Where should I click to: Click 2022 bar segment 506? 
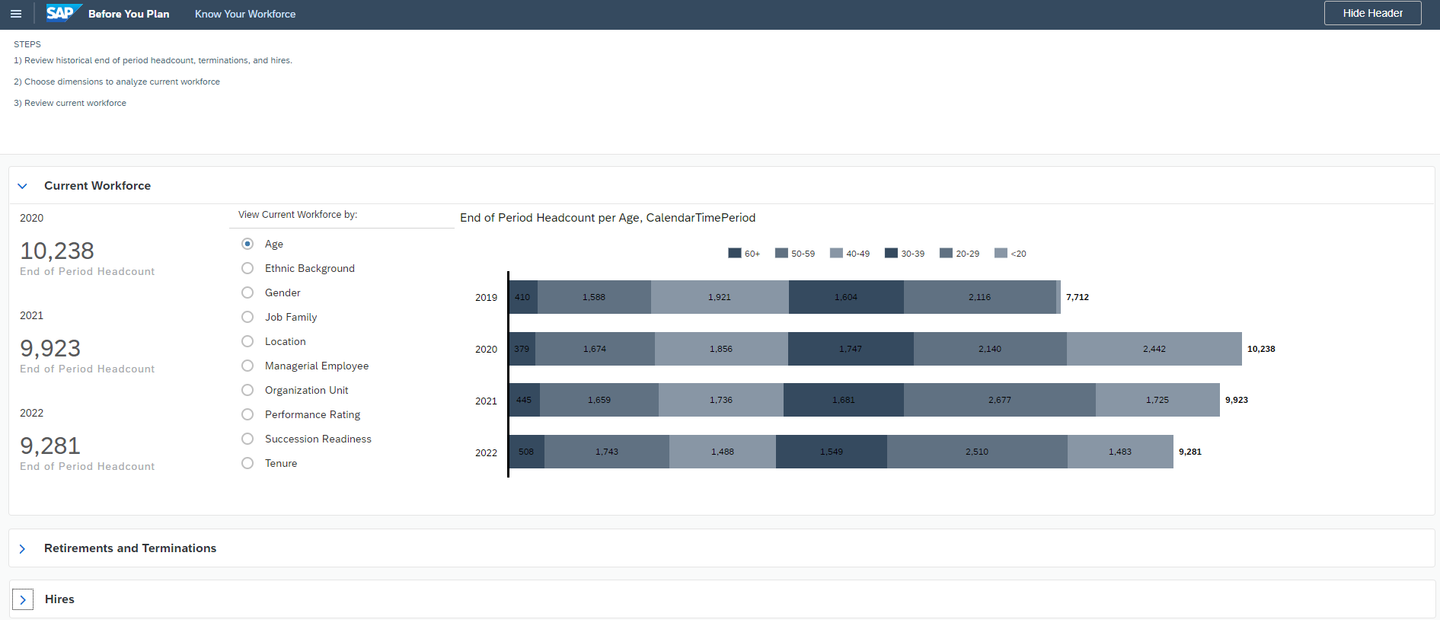click(527, 452)
